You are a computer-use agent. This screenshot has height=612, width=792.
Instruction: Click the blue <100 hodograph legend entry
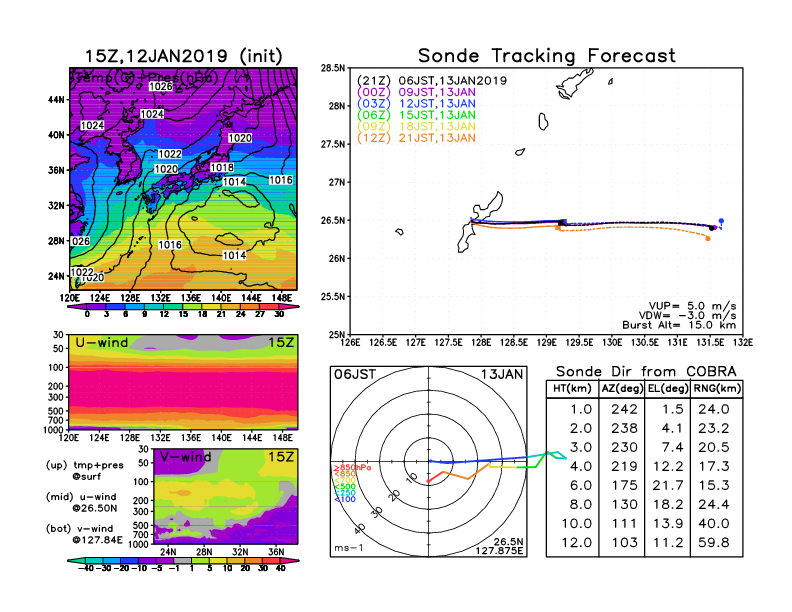coord(345,499)
